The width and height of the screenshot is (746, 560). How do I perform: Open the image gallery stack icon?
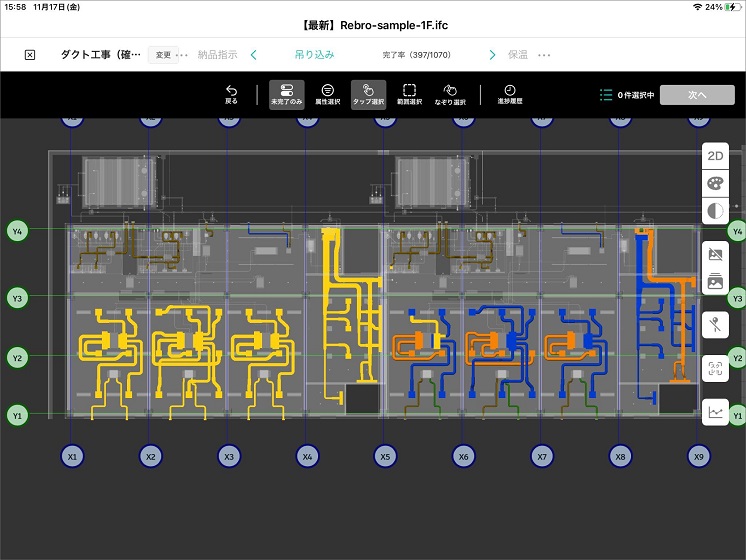pyautogui.click(x=715, y=283)
